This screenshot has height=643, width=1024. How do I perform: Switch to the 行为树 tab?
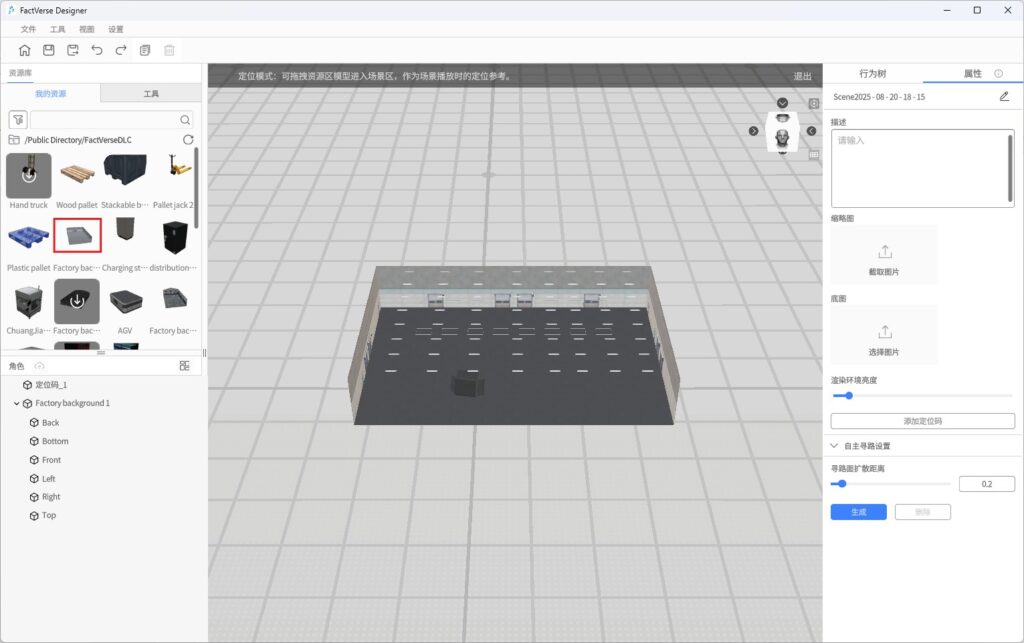pos(872,74)
